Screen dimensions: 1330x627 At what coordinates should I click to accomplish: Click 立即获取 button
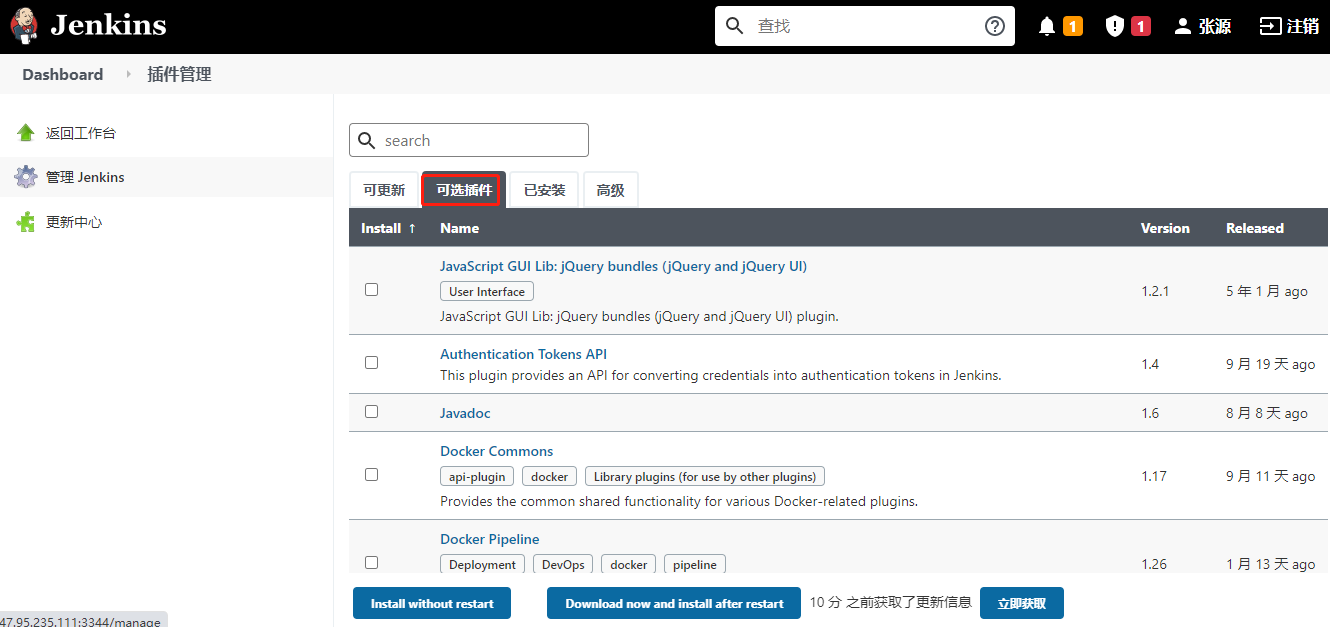click(1022, 603)
